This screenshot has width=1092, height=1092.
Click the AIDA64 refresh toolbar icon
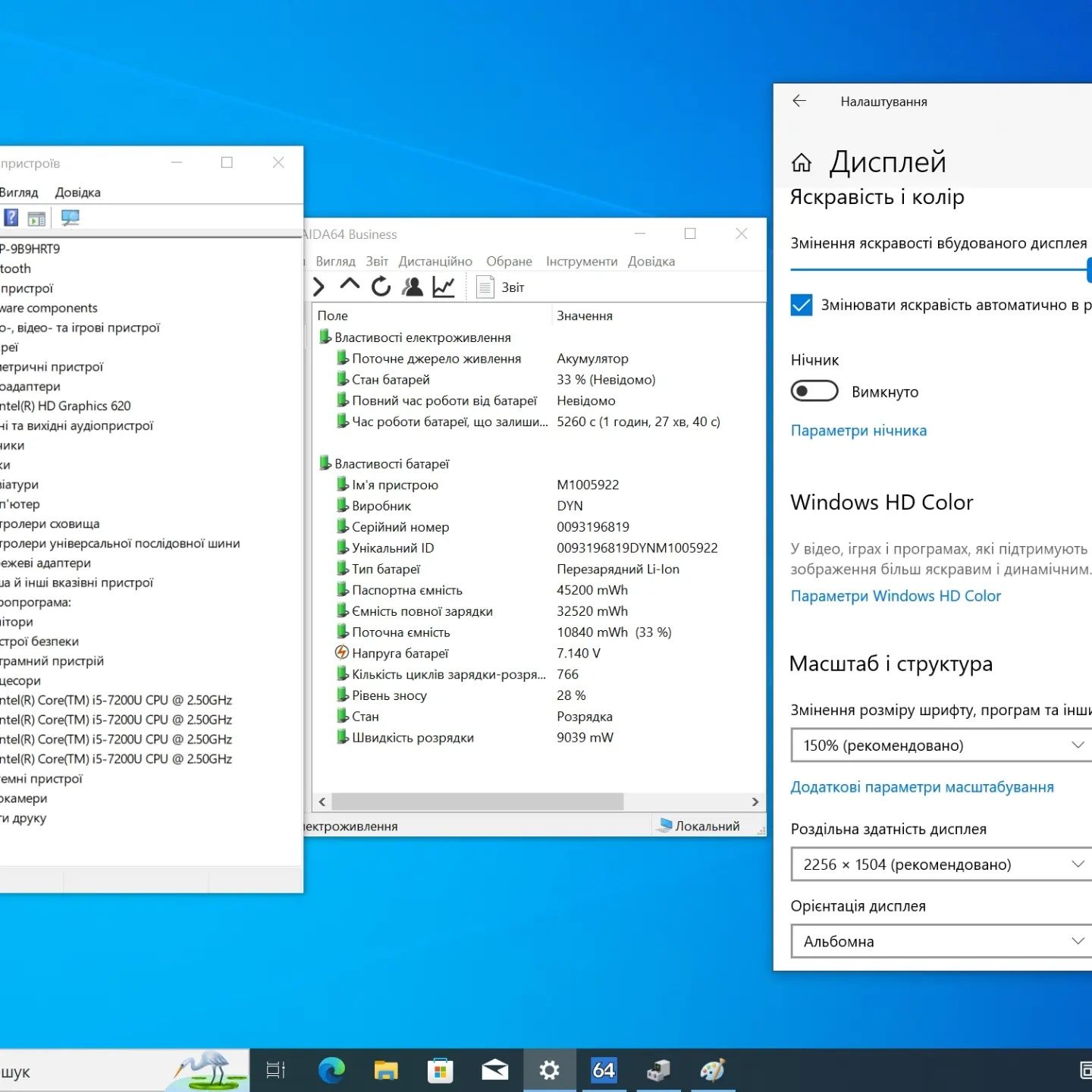tap(381, 287)
